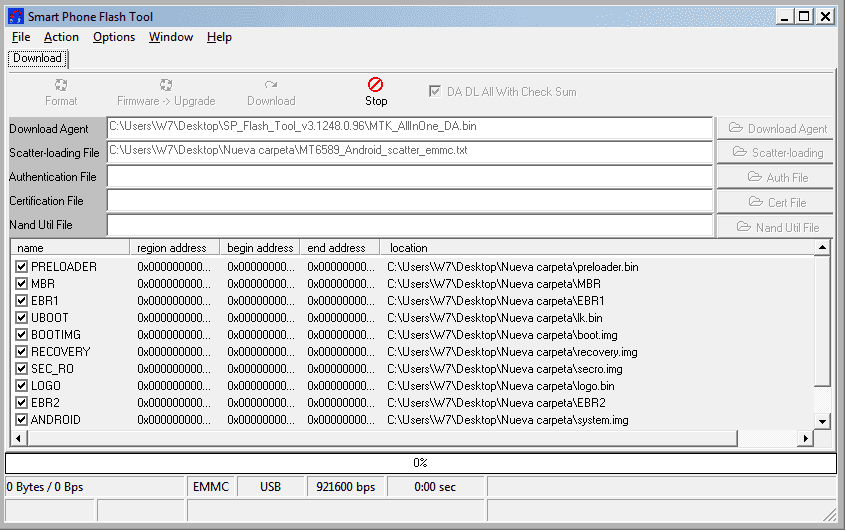Click the Download Agent path field
This screenshot has height=532, width=847.
pos(409,128)
